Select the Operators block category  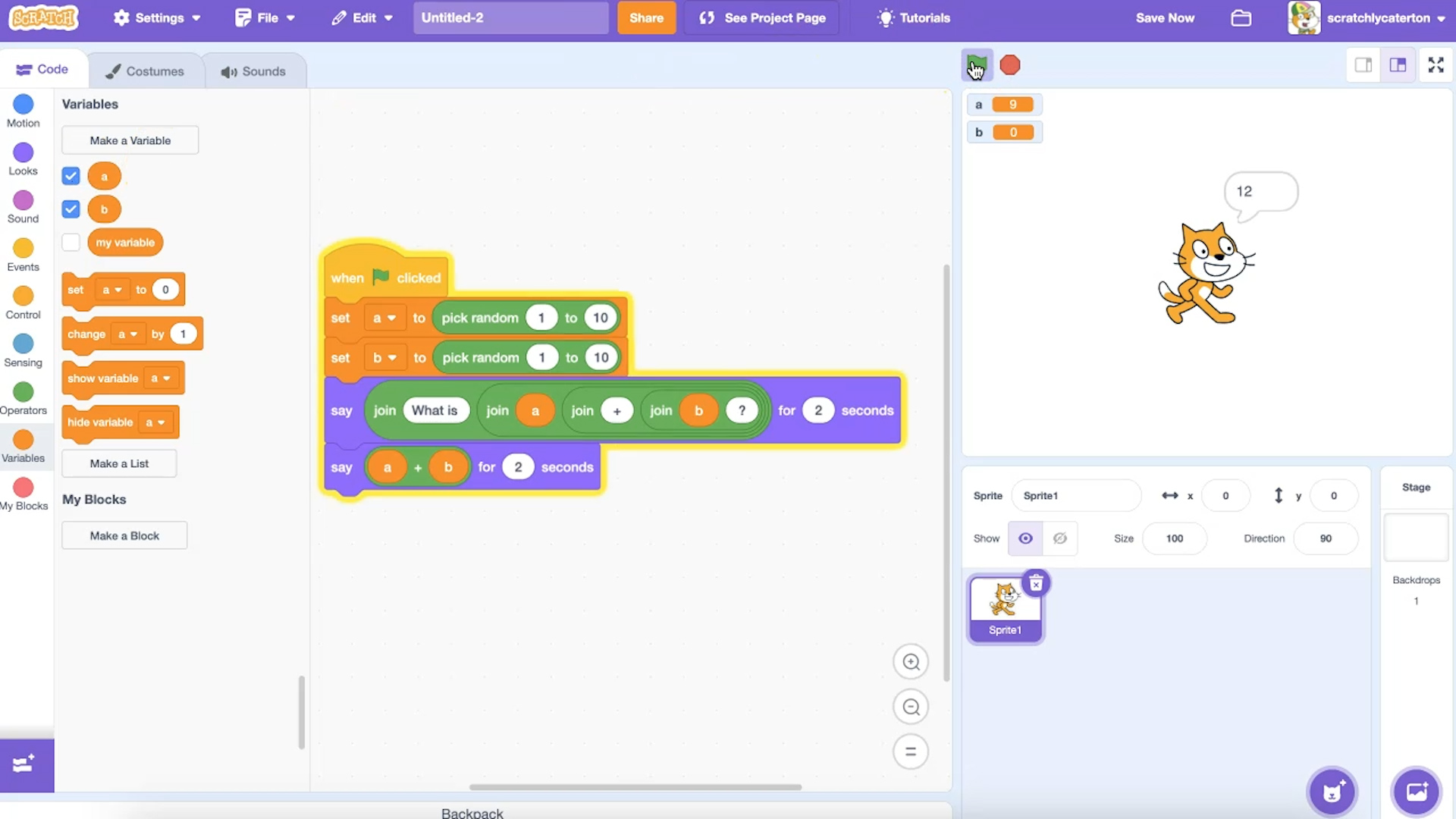point(24,399)
